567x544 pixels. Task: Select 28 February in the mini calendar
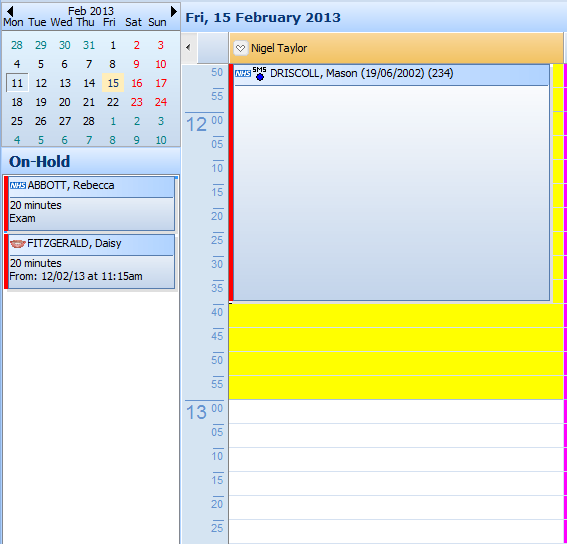pyautogui.click(x=89, y=121)
